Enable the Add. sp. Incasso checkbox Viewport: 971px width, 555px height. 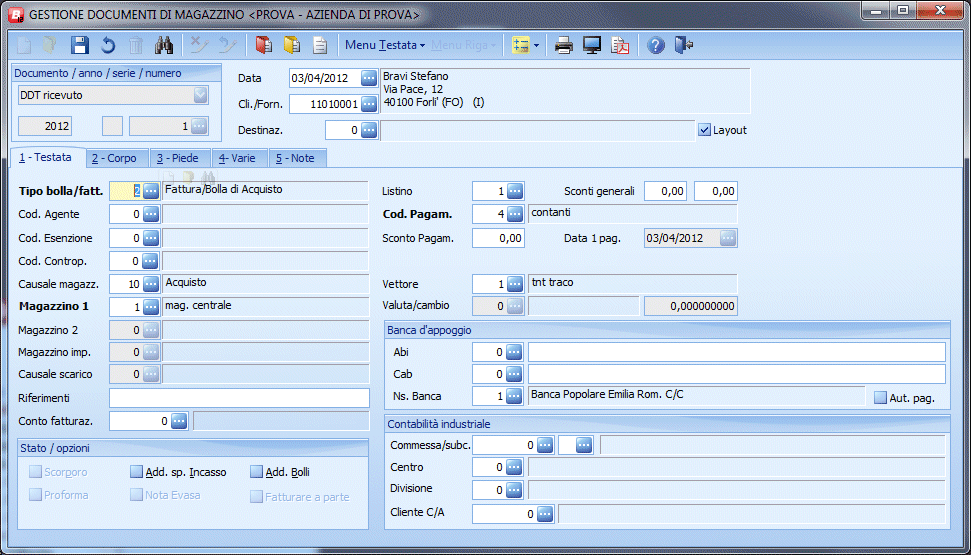(x=137, y=472)
